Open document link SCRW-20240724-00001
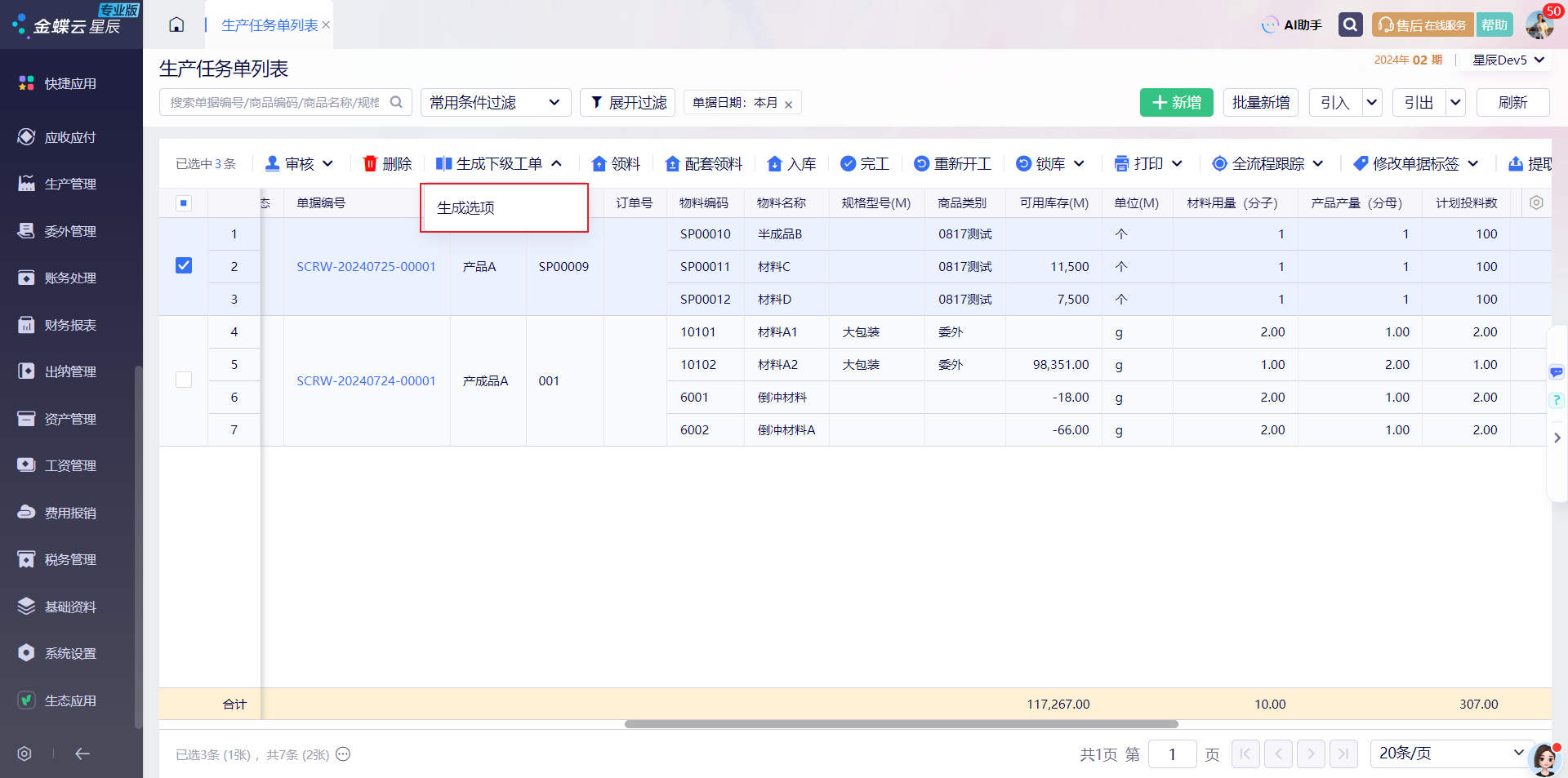Screen dimensions: 1568x778 tap(366, 380)
